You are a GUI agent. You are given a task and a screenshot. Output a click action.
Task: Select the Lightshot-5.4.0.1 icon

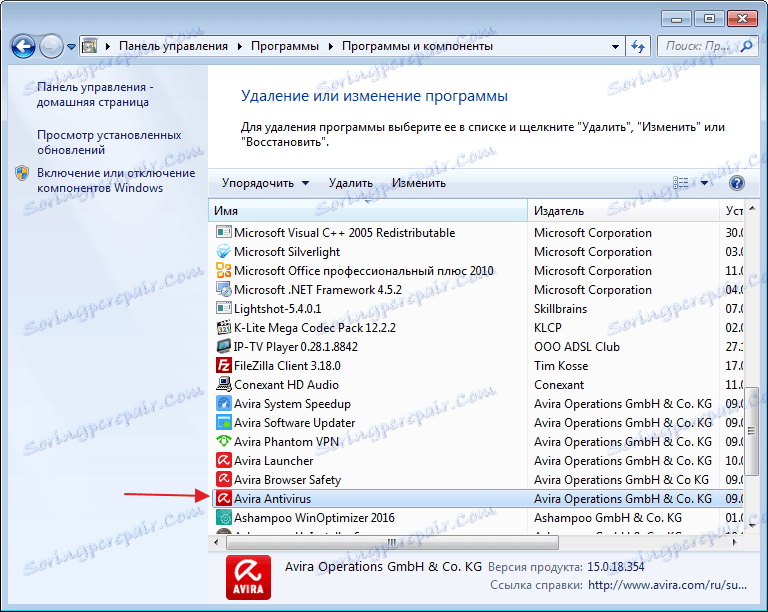[223, 308]
